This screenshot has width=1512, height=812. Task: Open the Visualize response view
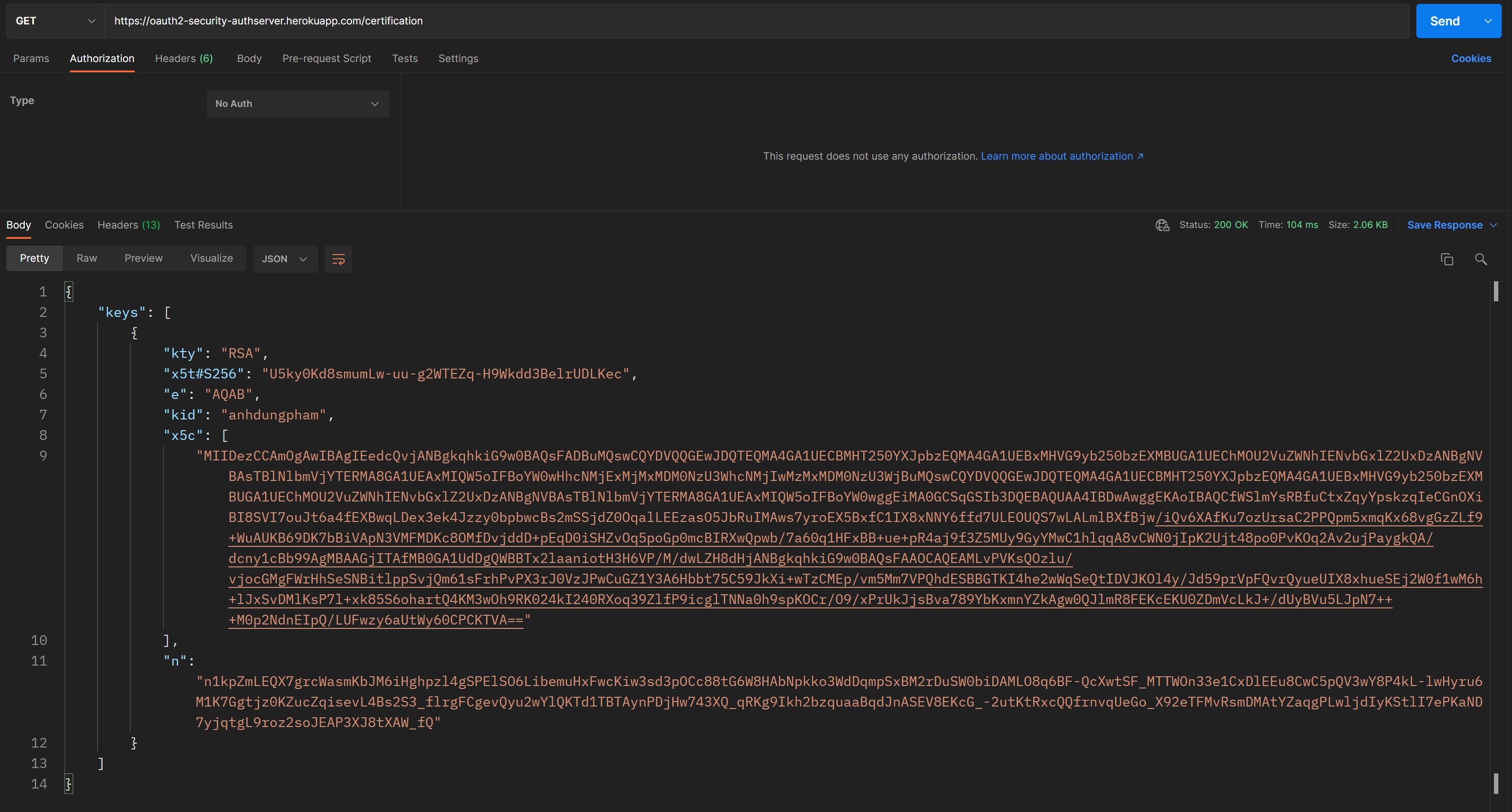pos(211,258)
